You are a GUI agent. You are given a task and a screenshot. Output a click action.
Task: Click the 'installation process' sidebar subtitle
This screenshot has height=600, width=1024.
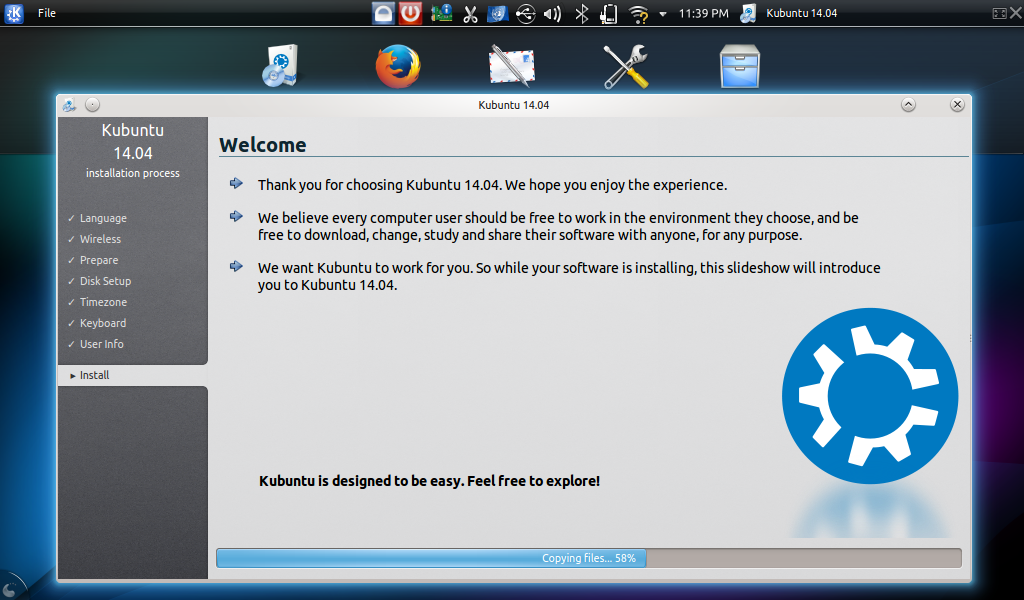click(x=133, y=173)
